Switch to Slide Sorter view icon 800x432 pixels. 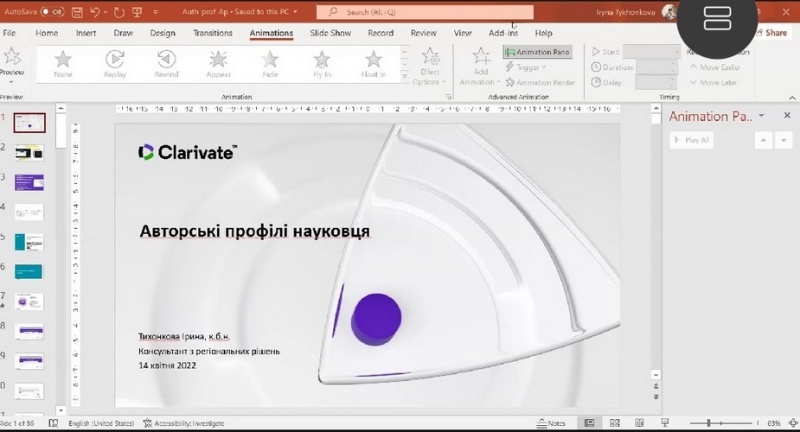(614, 423)
